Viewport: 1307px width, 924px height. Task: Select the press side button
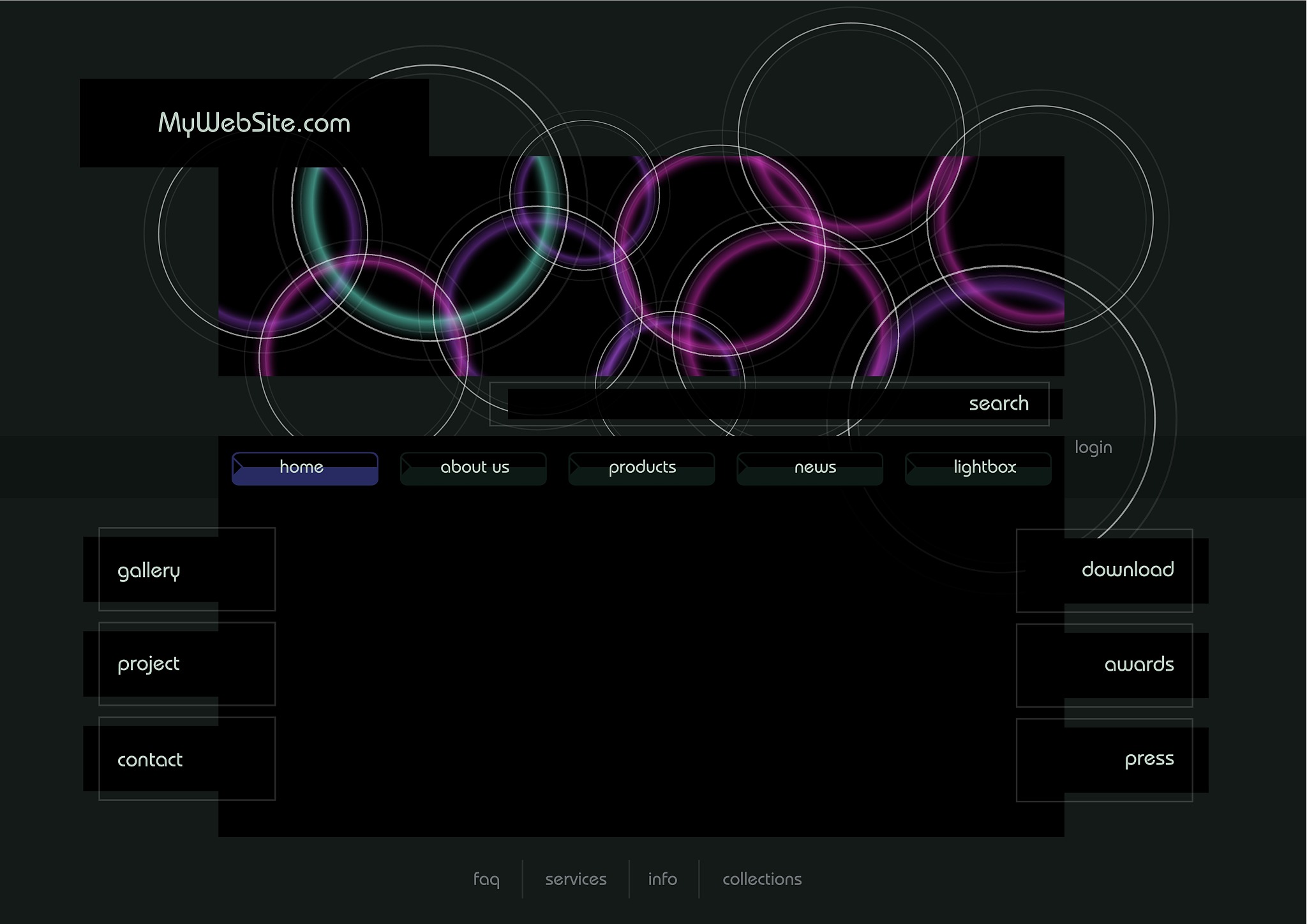tap(1105, 759)
